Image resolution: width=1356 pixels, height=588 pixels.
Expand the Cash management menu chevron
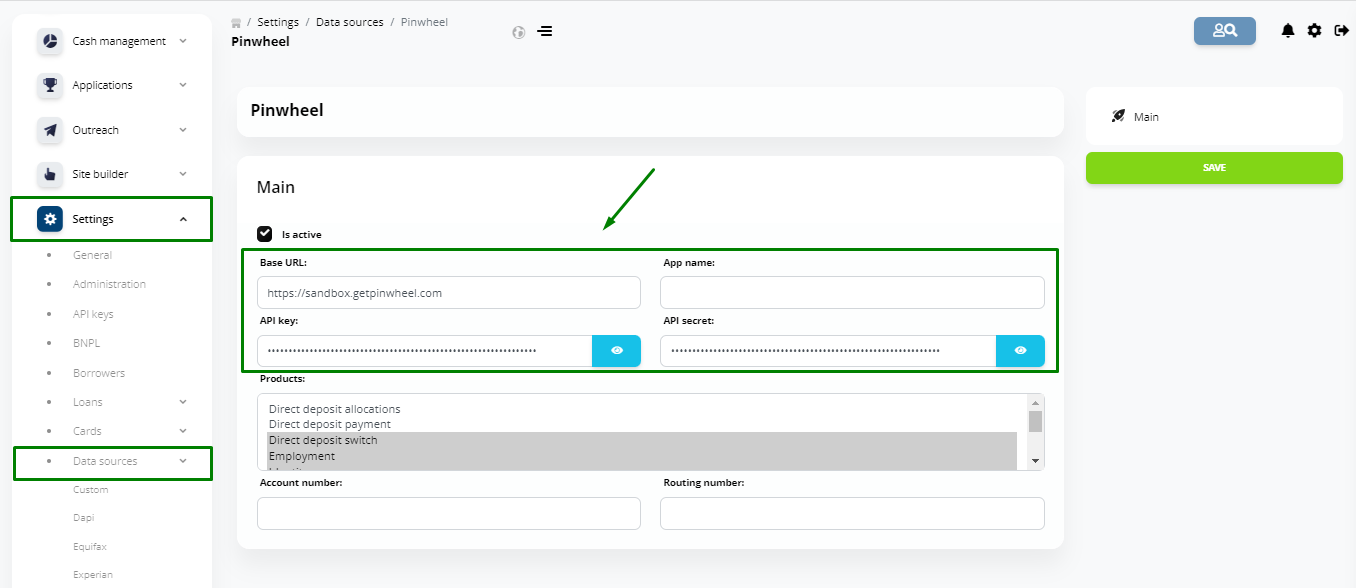coord(183,41)
